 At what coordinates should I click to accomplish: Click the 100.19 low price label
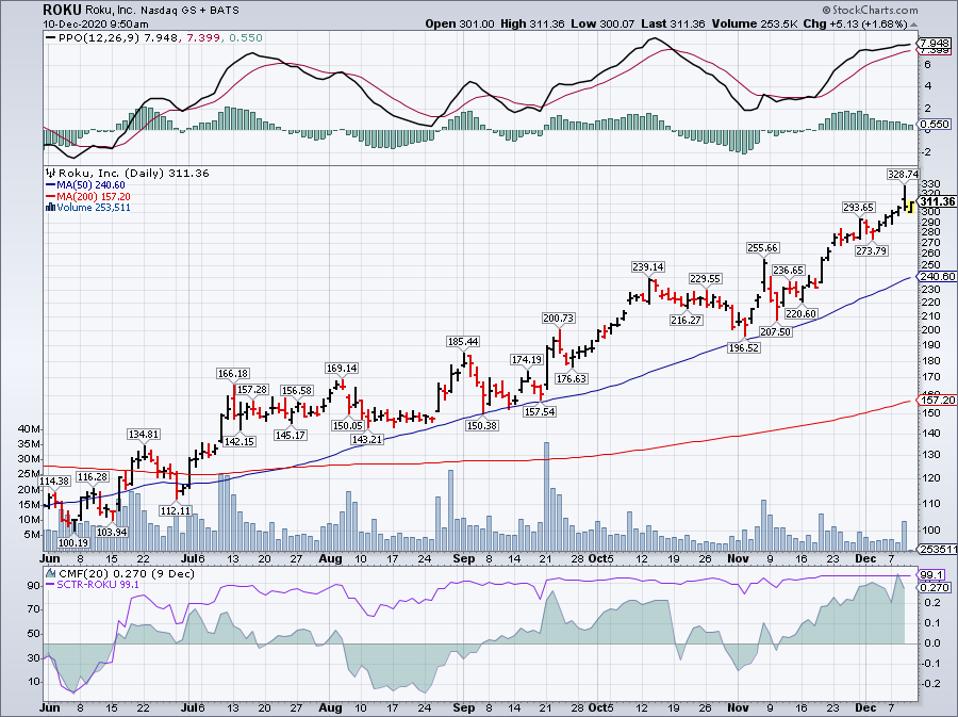(73, 542)
